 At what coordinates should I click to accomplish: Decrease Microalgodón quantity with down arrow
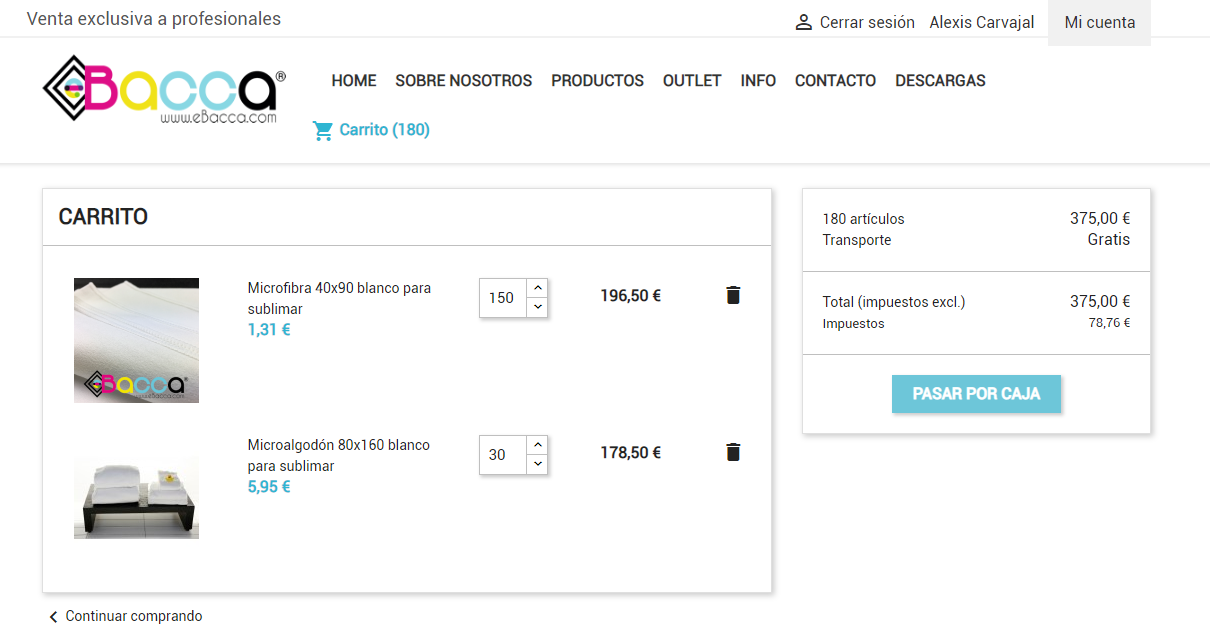pos(538,464)
